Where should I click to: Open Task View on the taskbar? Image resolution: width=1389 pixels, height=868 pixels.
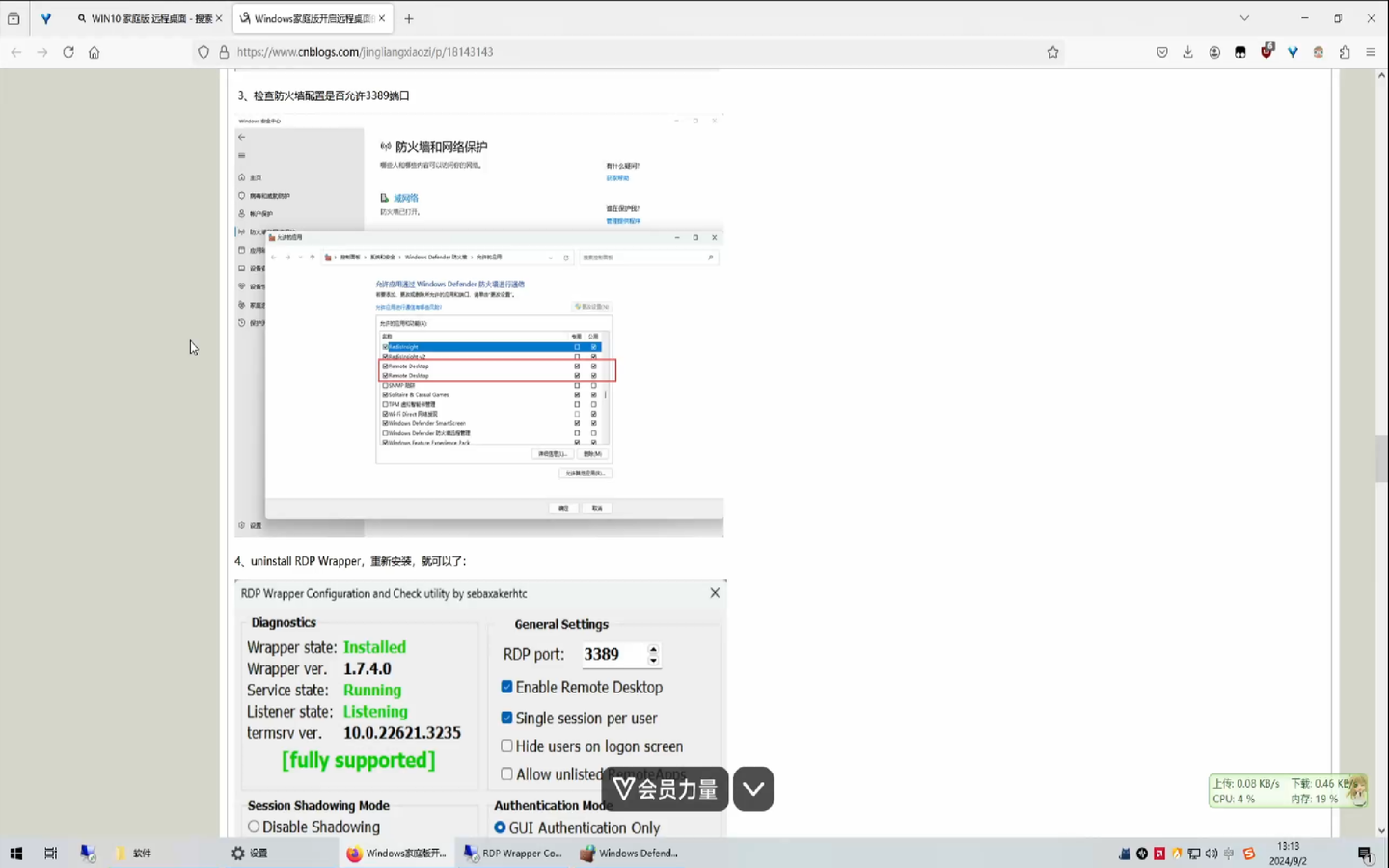(50, 853)
